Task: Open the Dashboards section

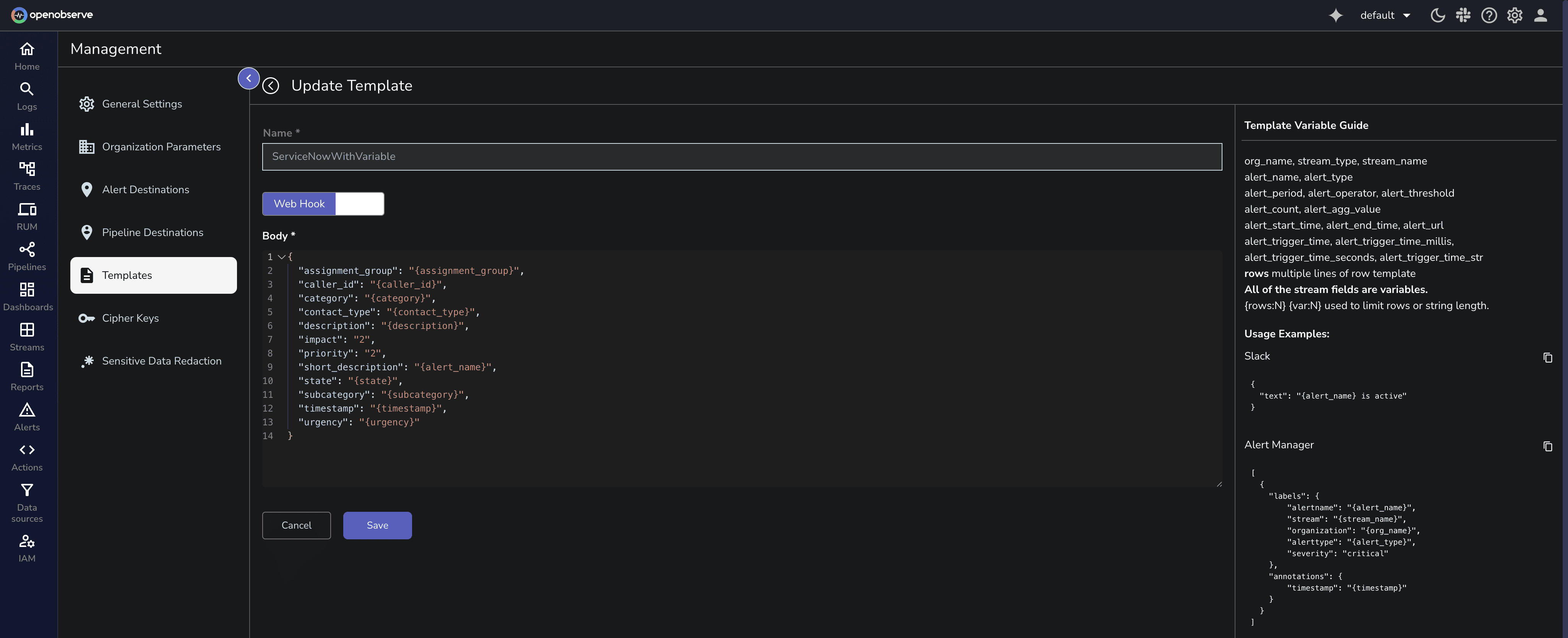Action: pyautogui.click(x=27, y=296)
